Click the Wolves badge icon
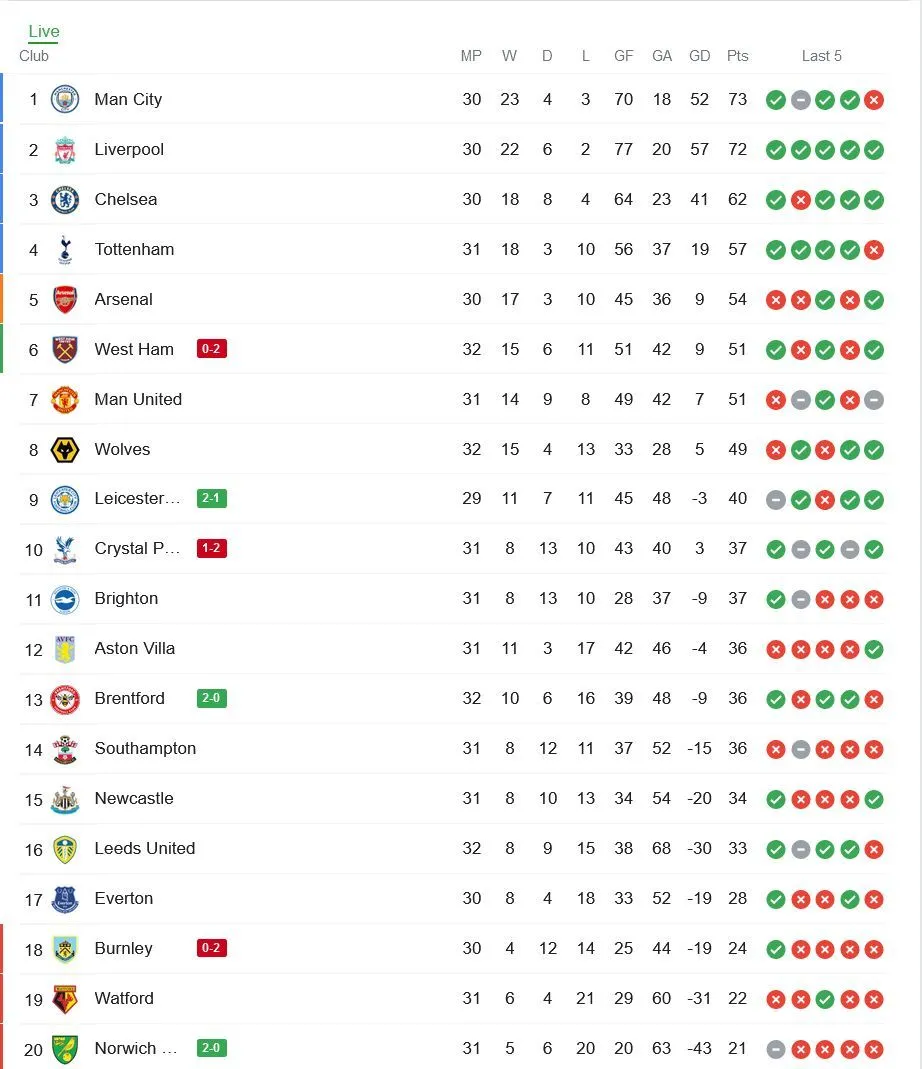 [65, 449]
